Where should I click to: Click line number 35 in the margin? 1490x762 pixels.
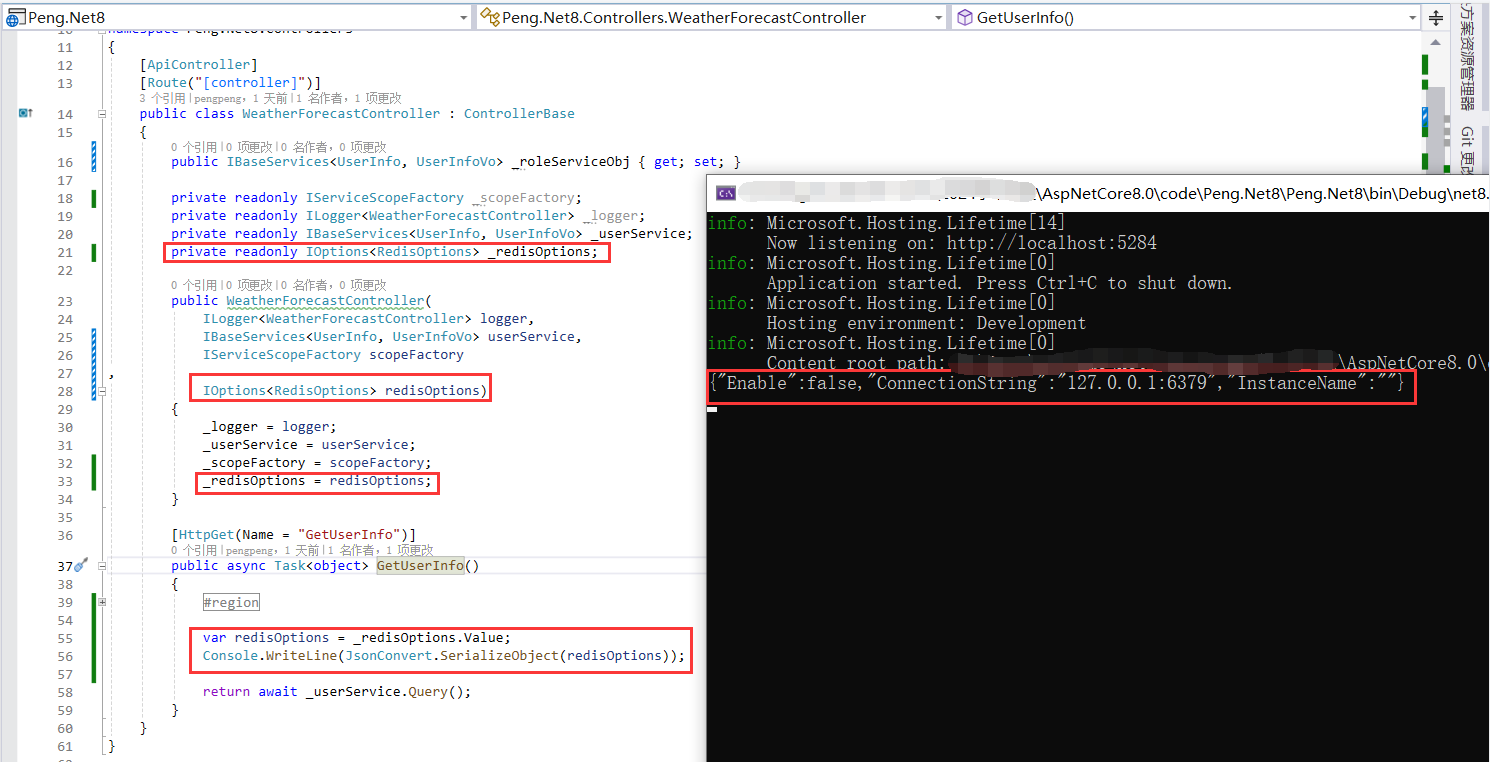(x=65, y=517)
